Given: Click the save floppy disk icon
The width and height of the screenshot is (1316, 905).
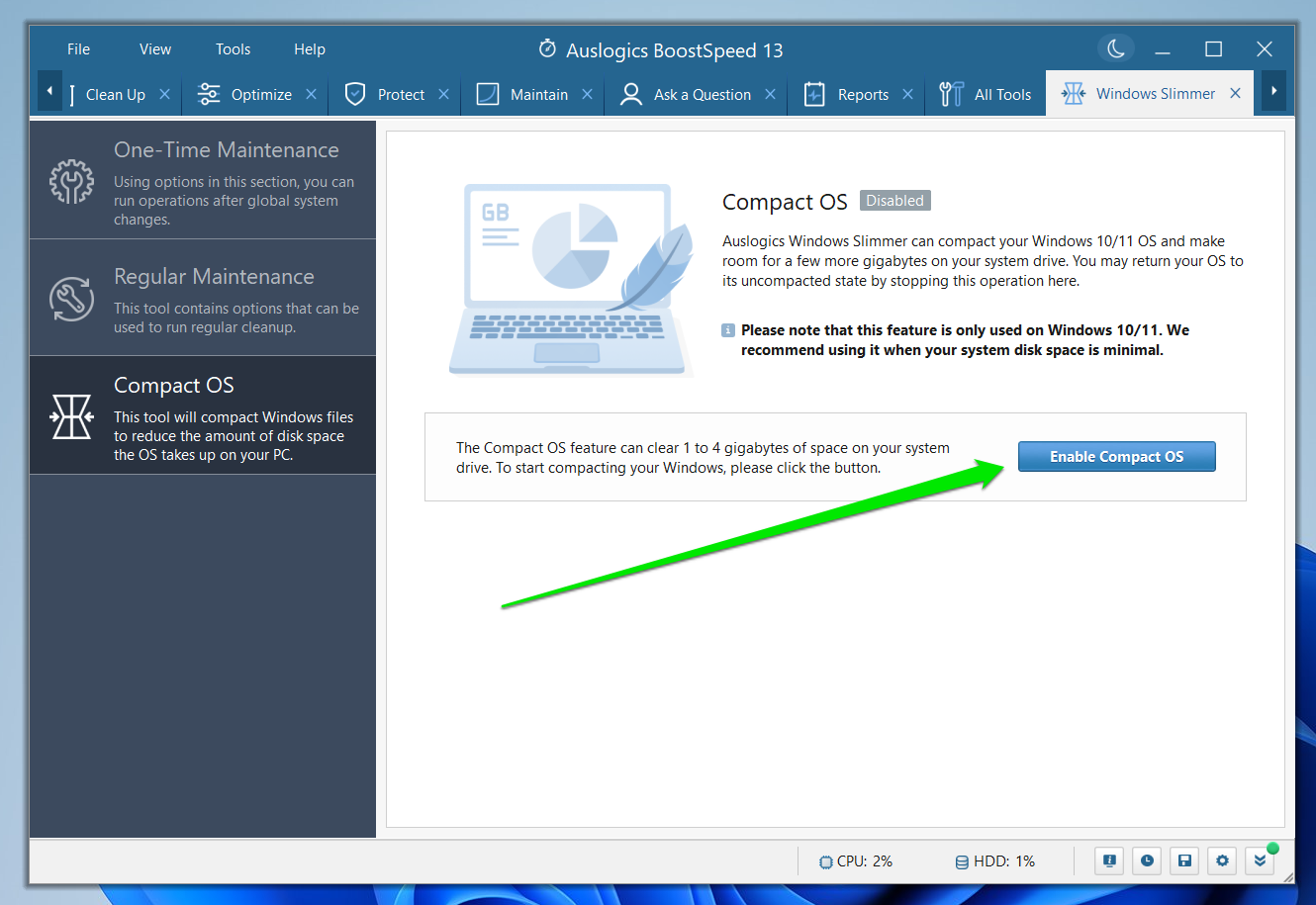Looking at the screenshot, I should pos(1184,860).
